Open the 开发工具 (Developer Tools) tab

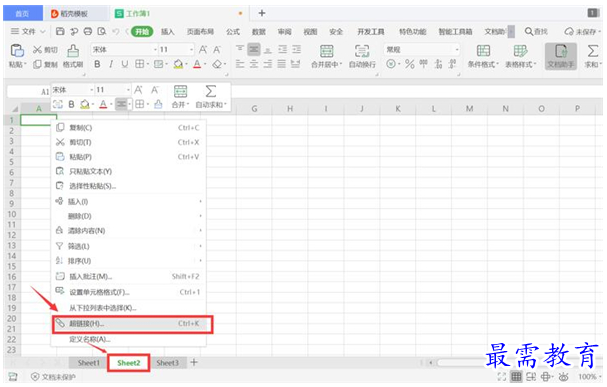coord(371,32)
